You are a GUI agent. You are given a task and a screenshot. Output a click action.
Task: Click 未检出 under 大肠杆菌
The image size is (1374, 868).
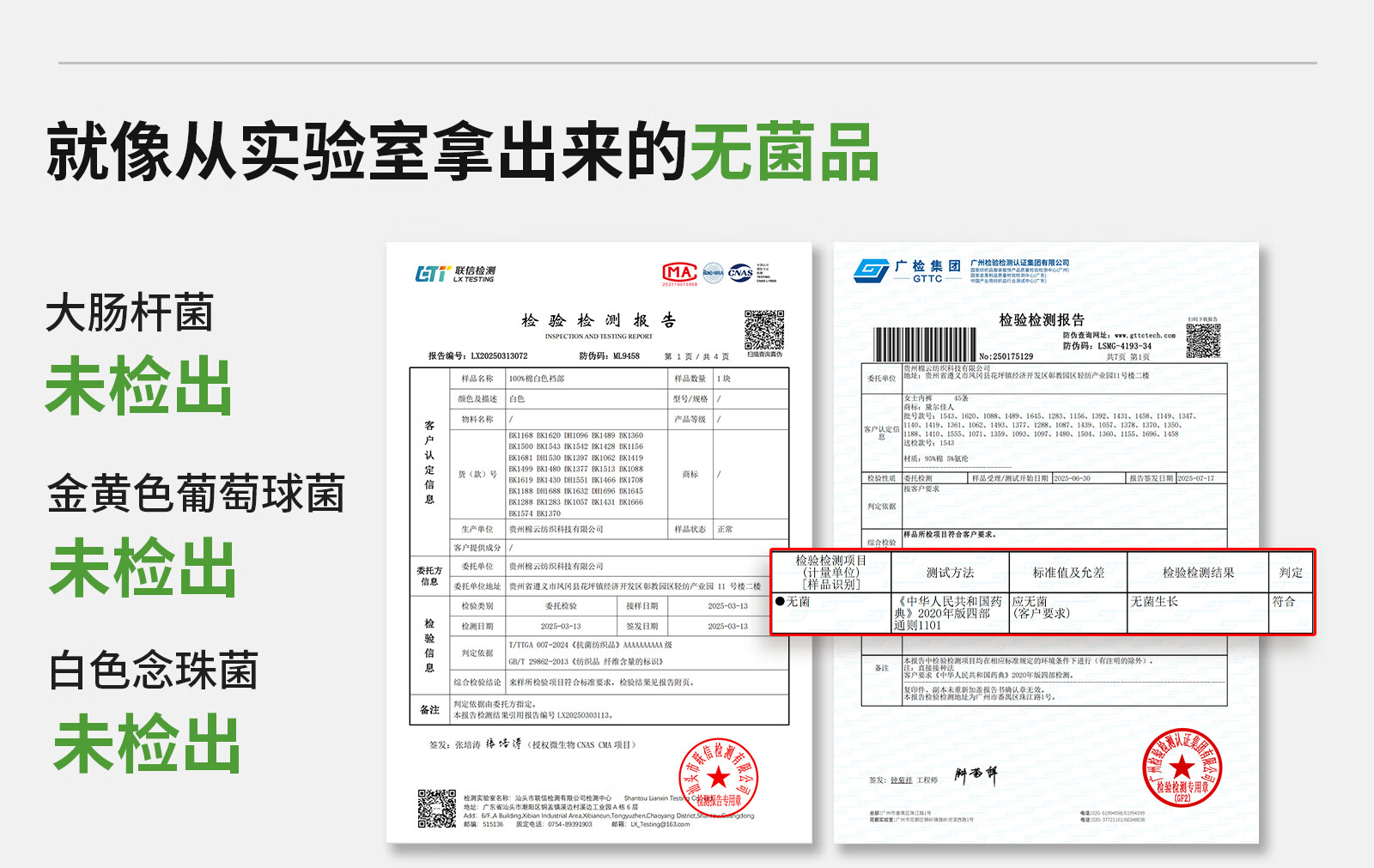coord(139,386)
